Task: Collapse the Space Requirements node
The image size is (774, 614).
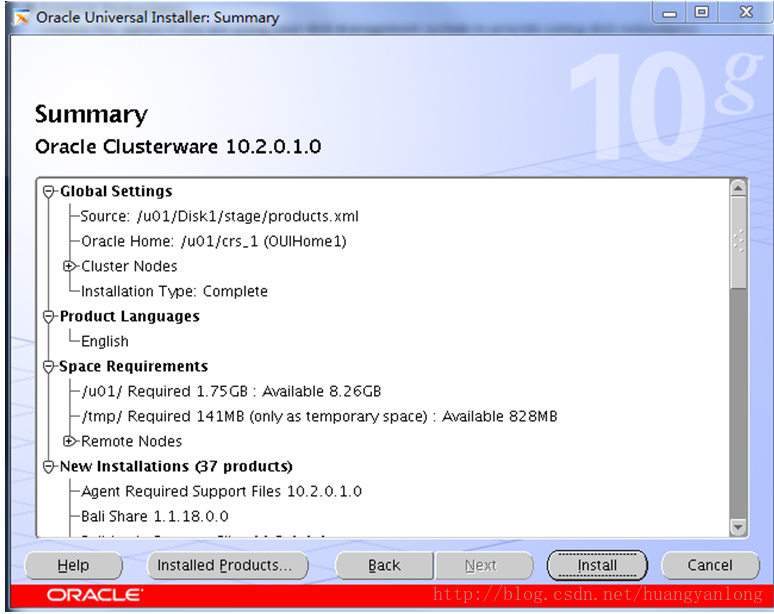Action: tap(48, 367)
